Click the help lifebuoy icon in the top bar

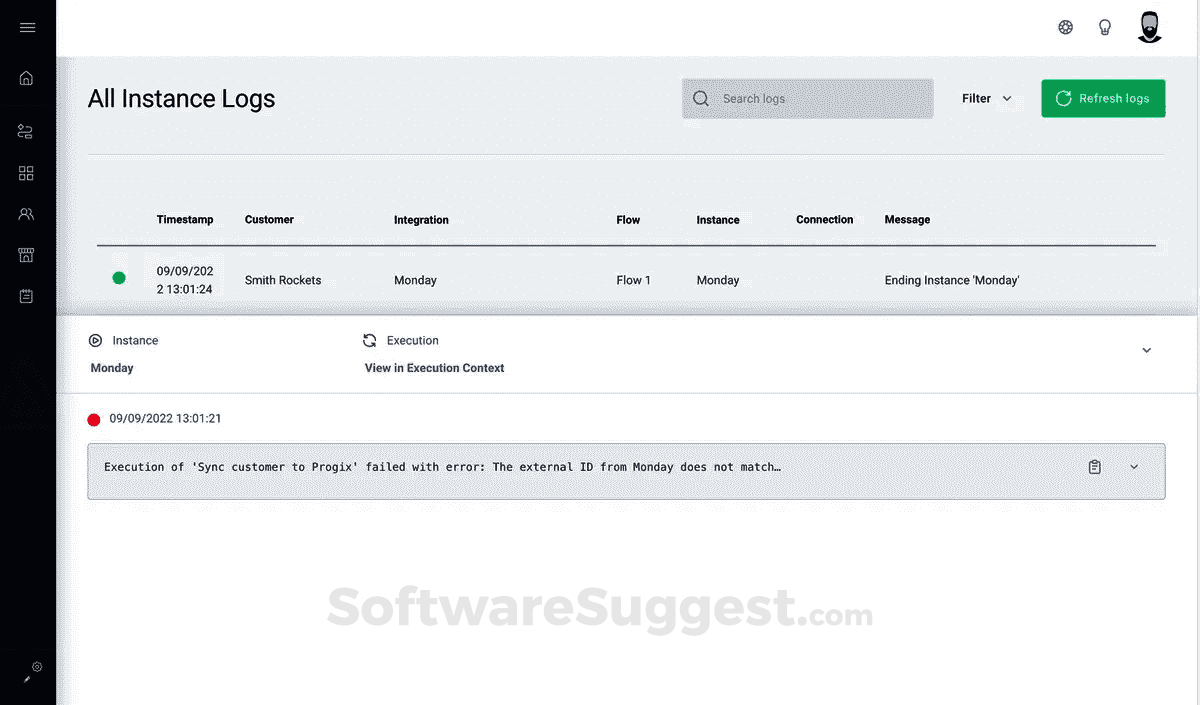1066,28
